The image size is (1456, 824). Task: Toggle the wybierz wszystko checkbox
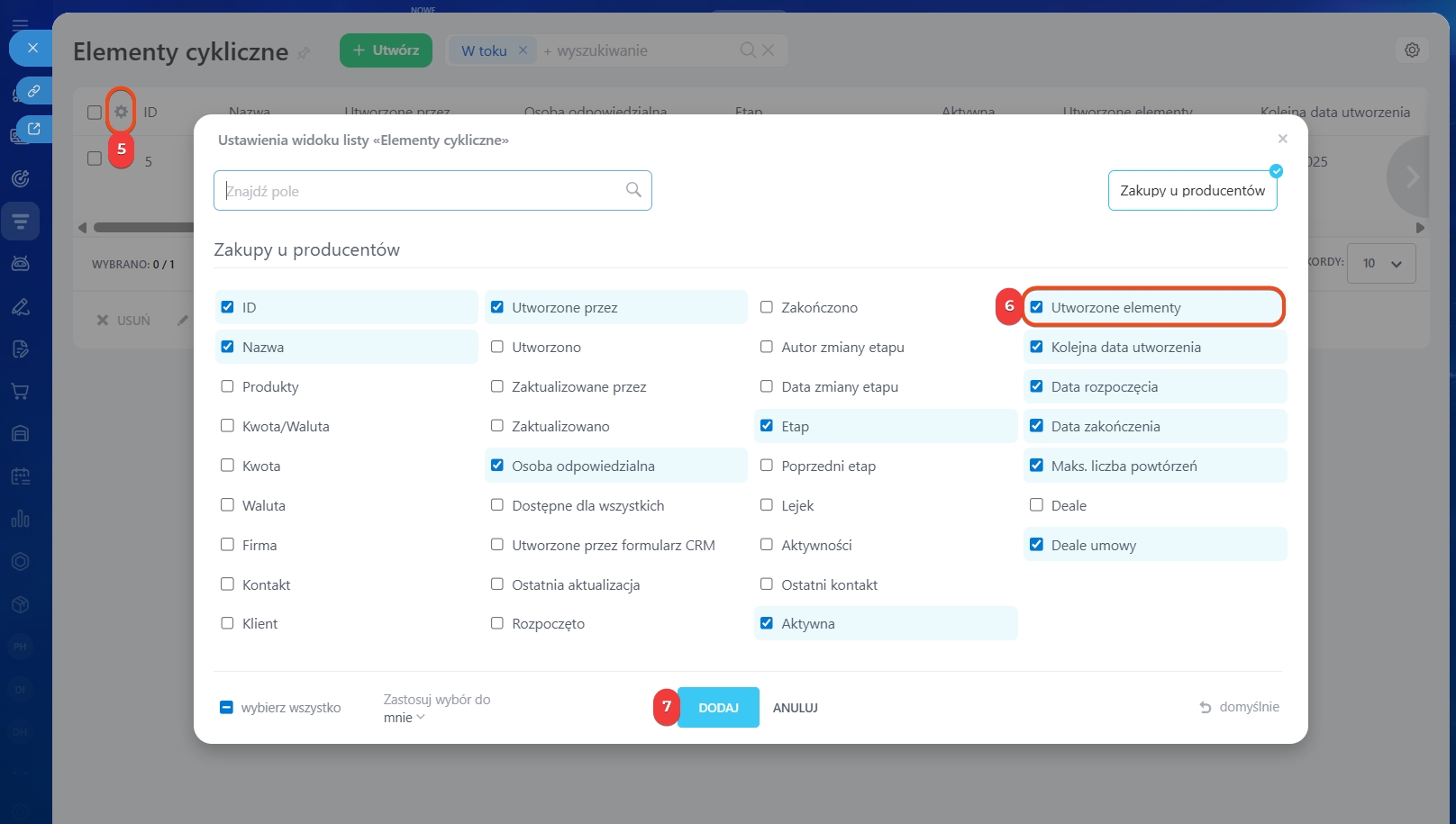[x=227, y=708]
